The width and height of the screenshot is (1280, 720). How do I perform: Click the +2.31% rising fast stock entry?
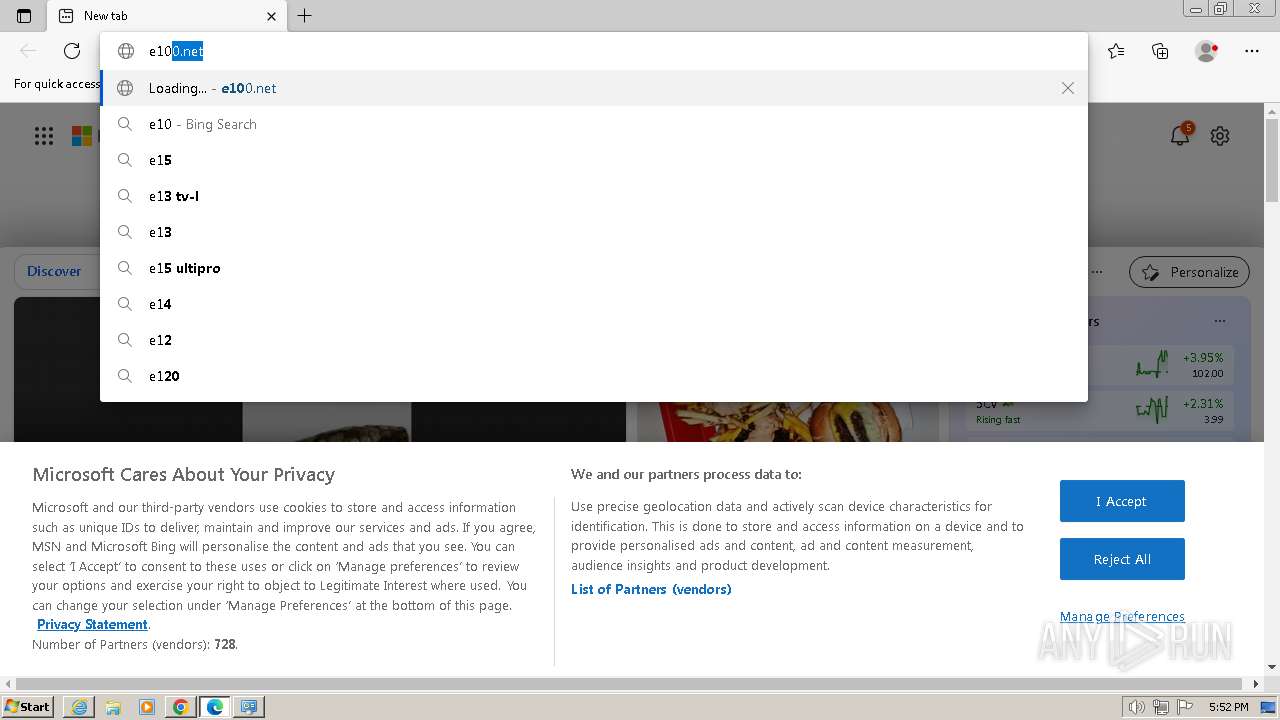pyautogui.click(x=1102, y=410)
